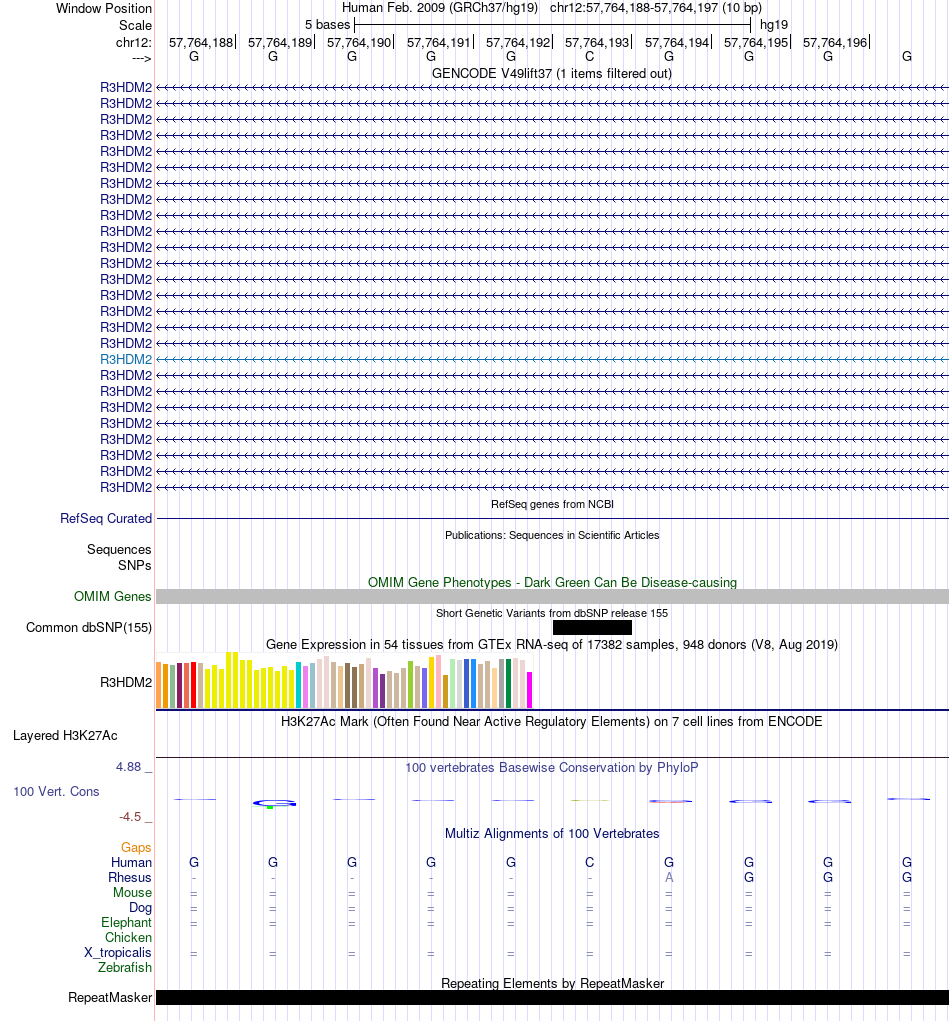Click the Sequences track label

pos(119,550)
